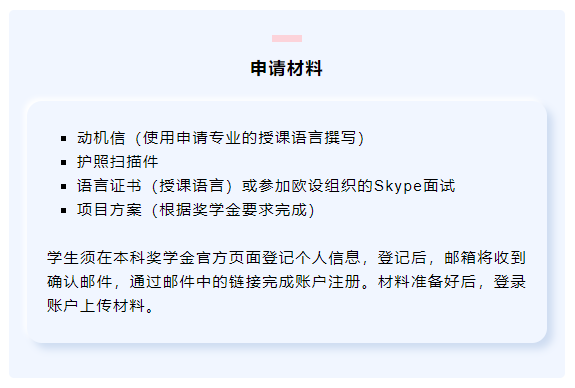Image resolution: width=575 pixels, height=388 pixels.
Task: Click the bullet before 动机信
Action: [x=64, y=139]
